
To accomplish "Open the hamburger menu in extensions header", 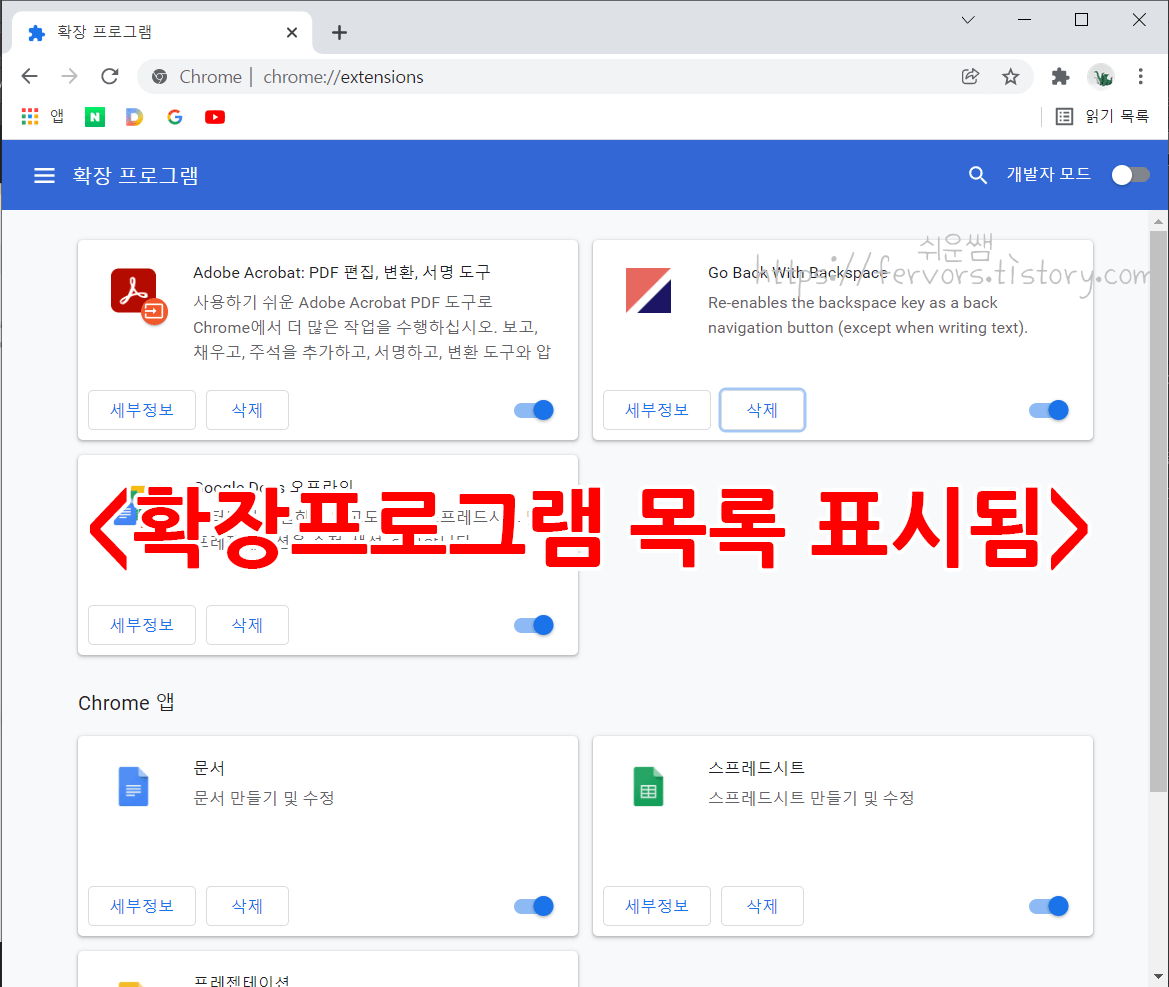I will click(45, 175).
